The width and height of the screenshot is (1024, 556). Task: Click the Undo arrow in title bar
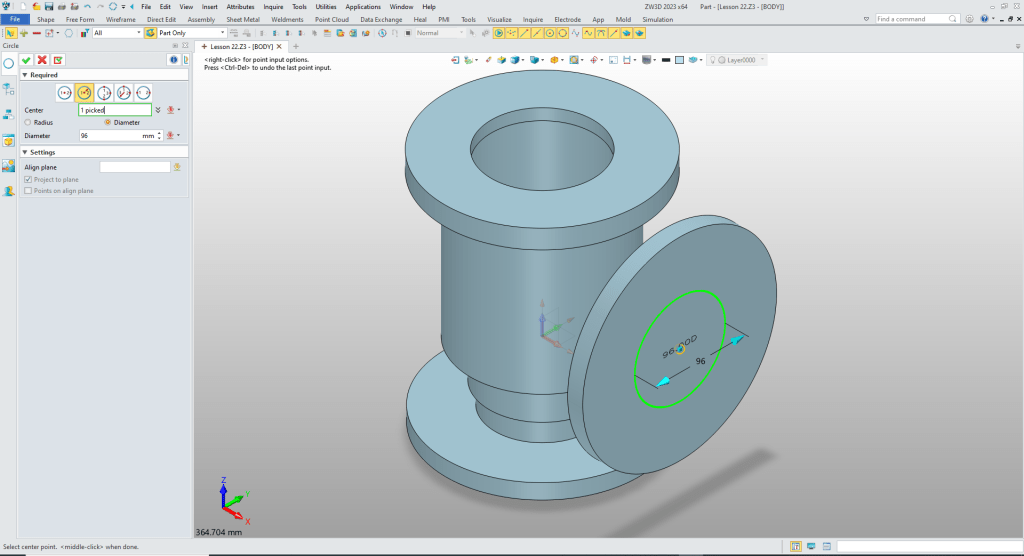click(87, 6)
